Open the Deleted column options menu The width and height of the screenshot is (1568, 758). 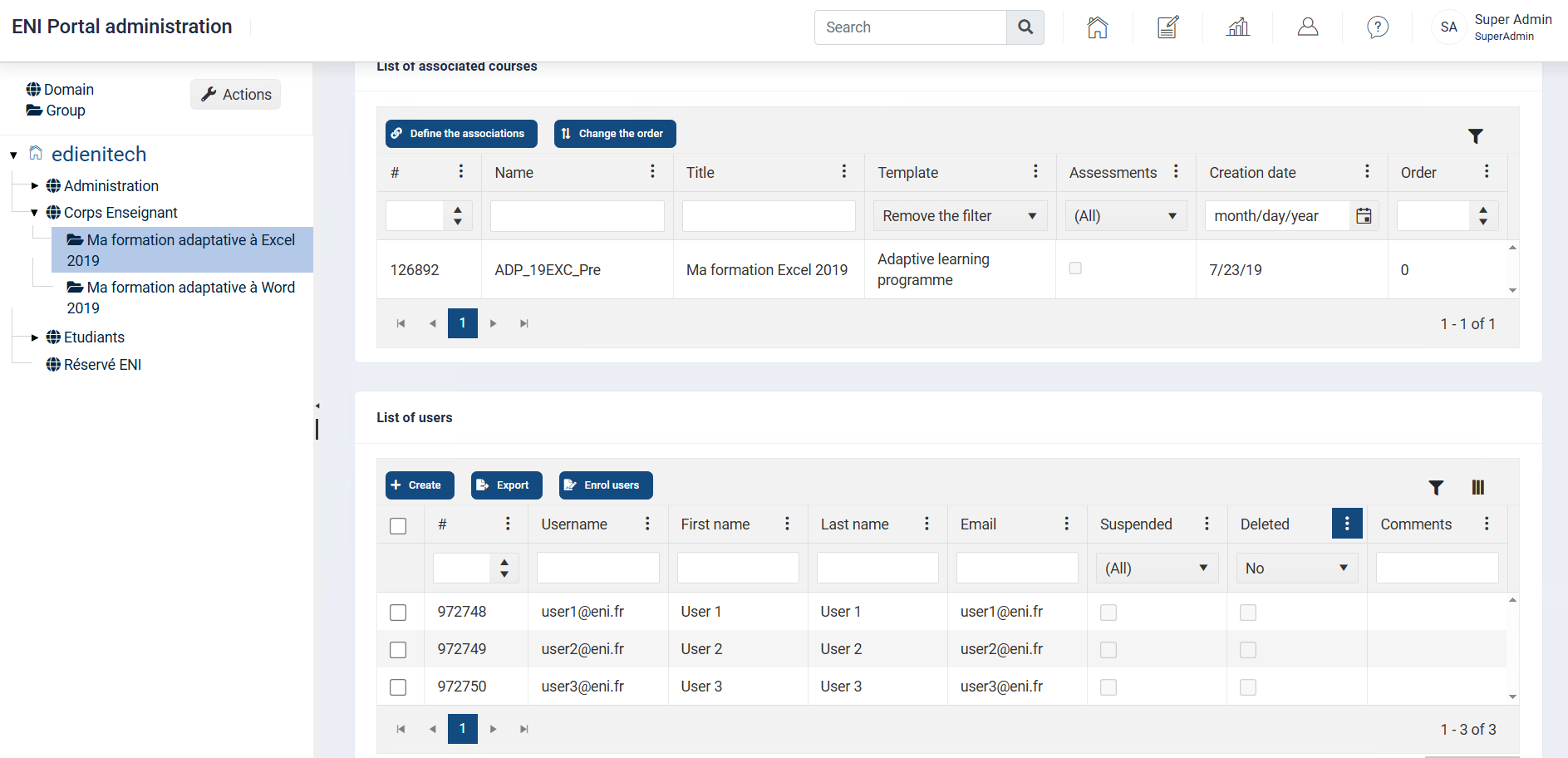click(x=1347, y=524)
